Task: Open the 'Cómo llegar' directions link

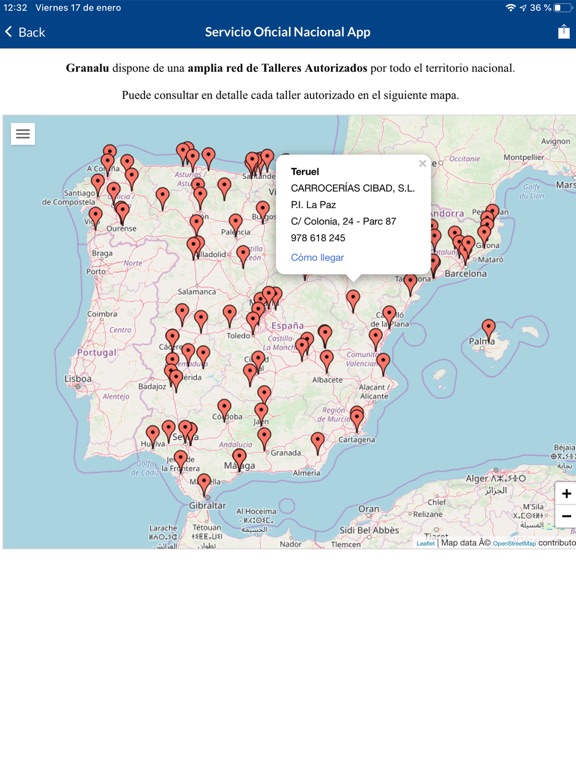Action: [x=317, y=258]
